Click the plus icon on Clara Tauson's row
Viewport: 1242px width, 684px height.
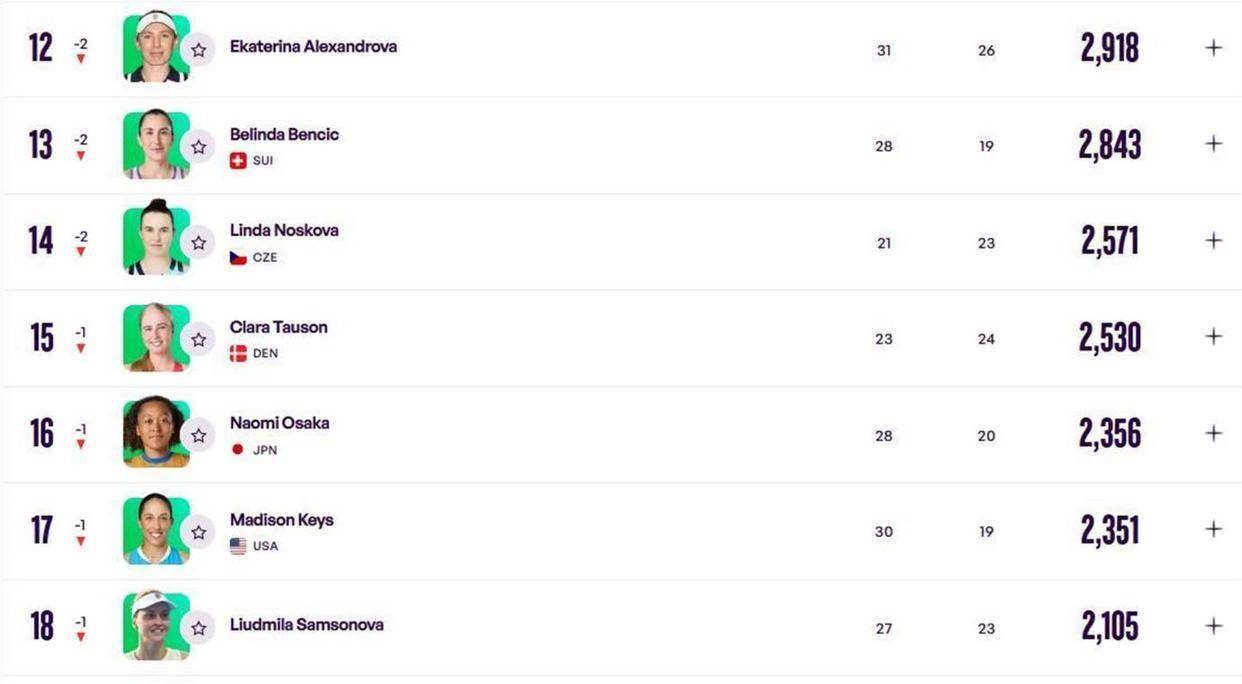1214,336
